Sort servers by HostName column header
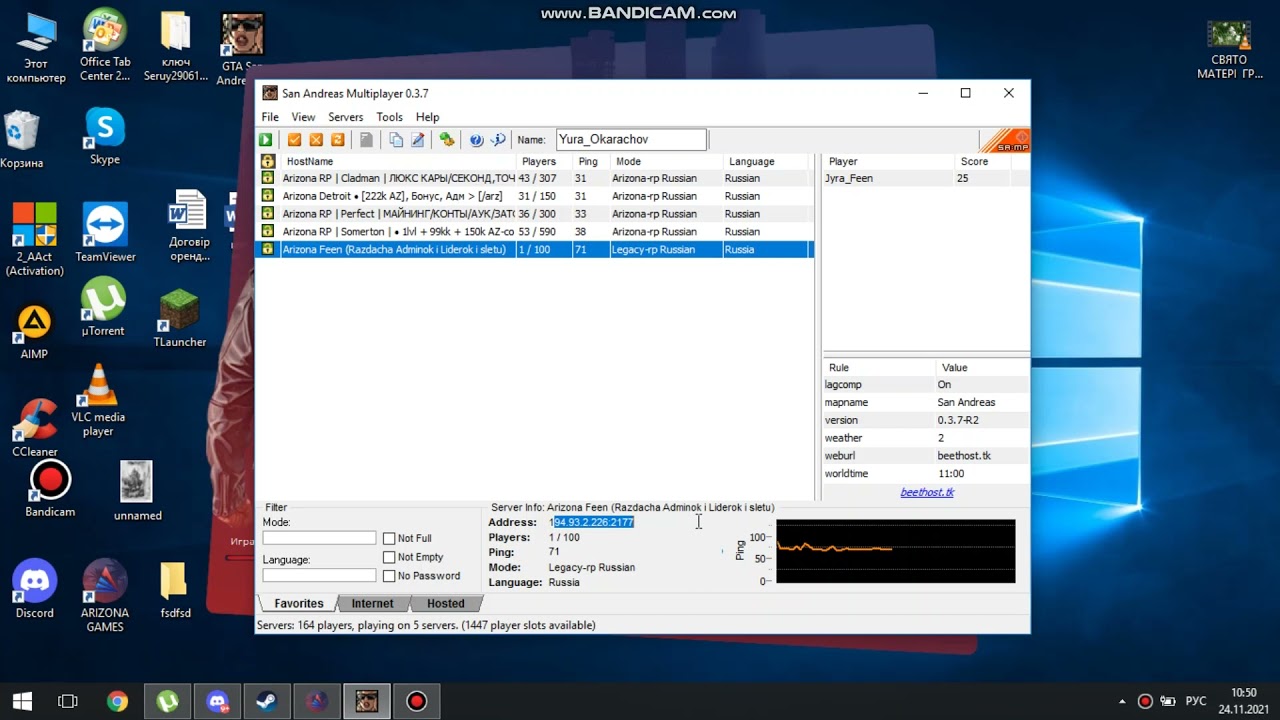Viewport: 1280px width, 720px height. click(398, 161)
